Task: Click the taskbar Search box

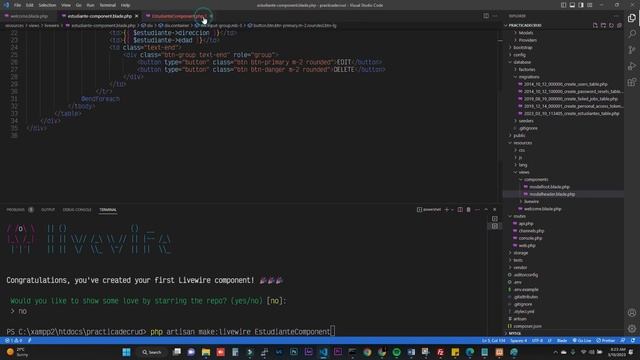Action: pos(152,352)
